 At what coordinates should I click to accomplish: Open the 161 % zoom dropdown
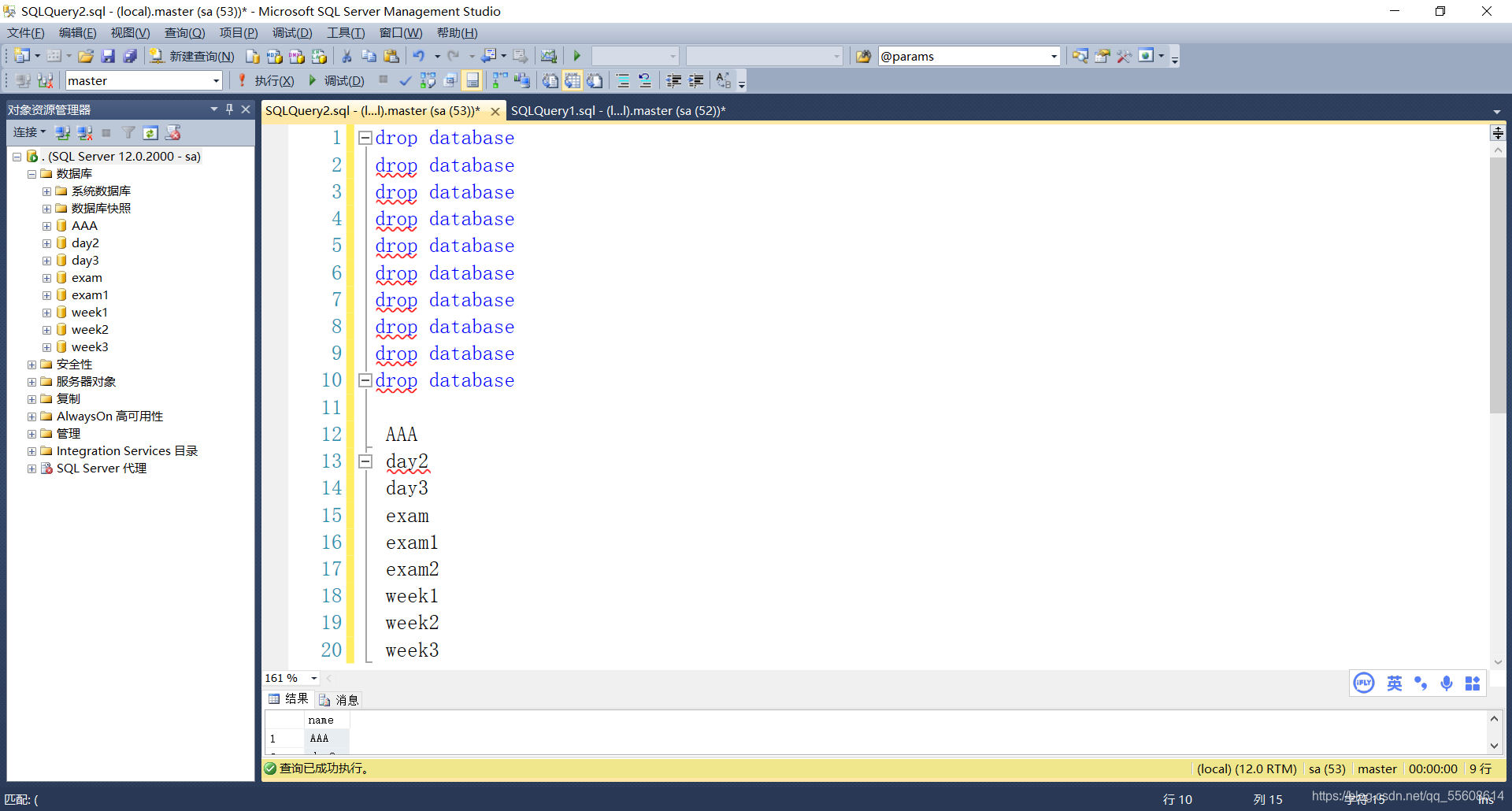click(x=314, y=678)
